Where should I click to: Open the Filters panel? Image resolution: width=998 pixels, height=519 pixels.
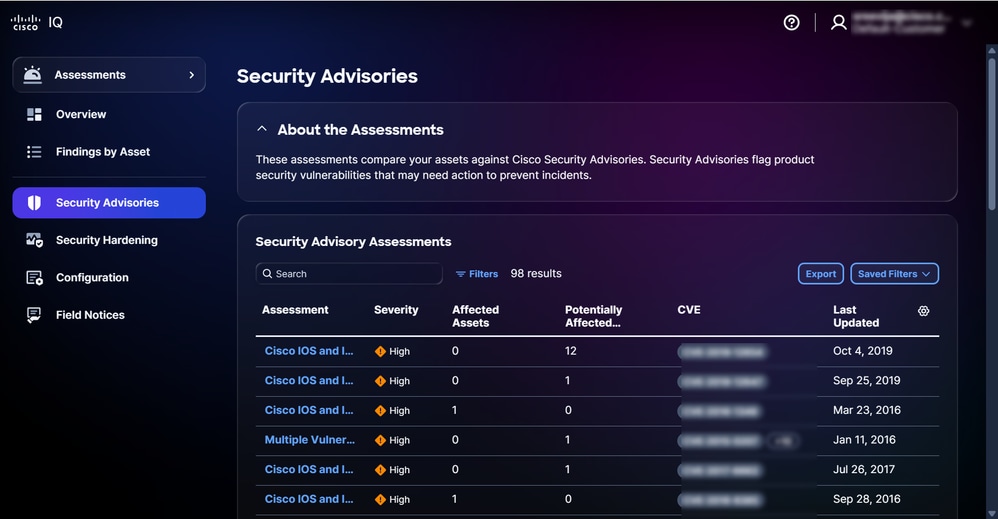pos(477,274)
